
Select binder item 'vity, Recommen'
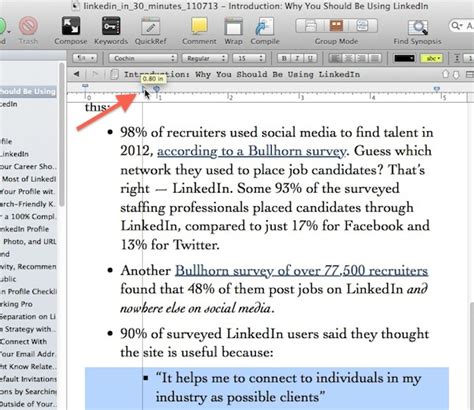point(28,267)
